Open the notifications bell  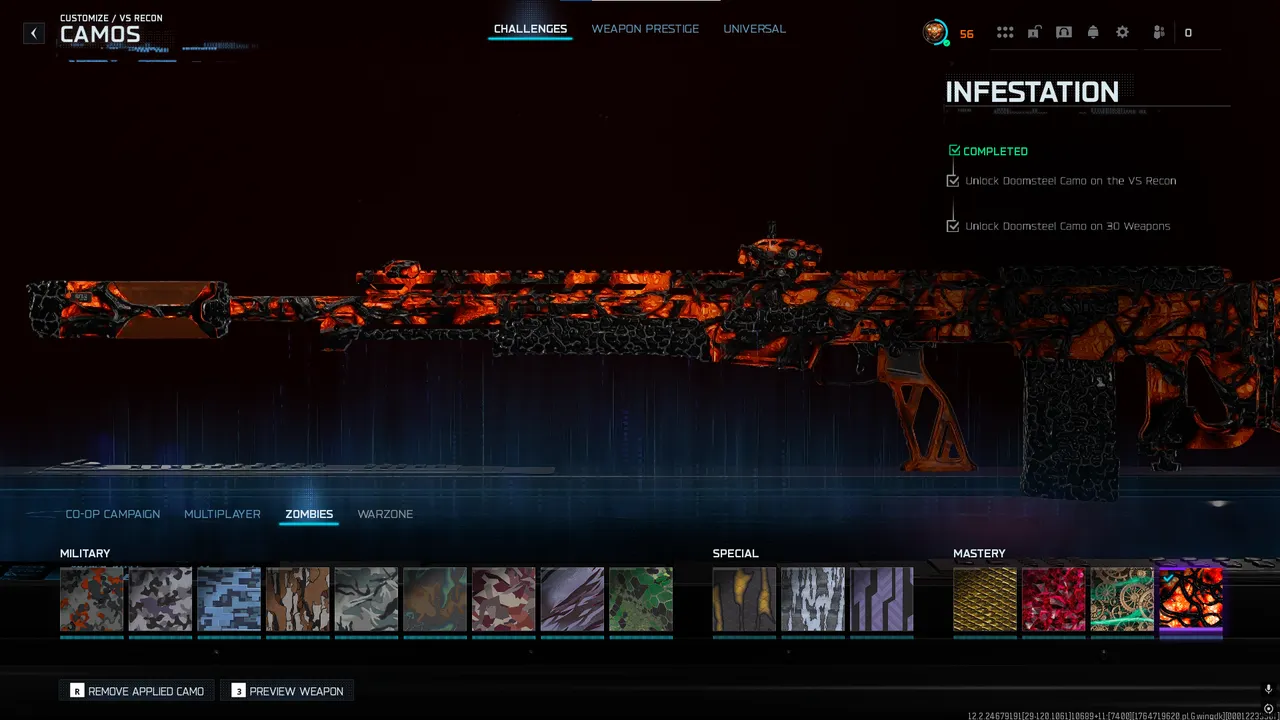(x=1093, y=33)
